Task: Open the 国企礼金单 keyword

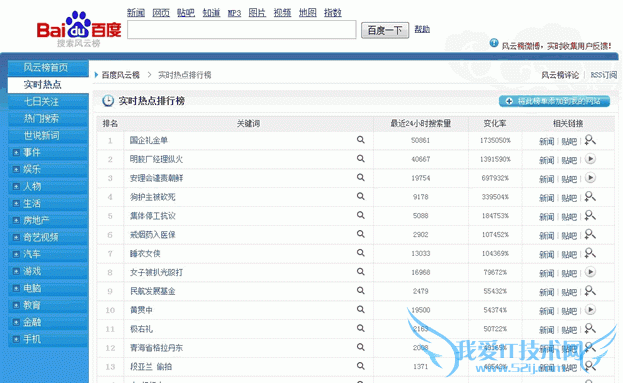Action: 149,140
